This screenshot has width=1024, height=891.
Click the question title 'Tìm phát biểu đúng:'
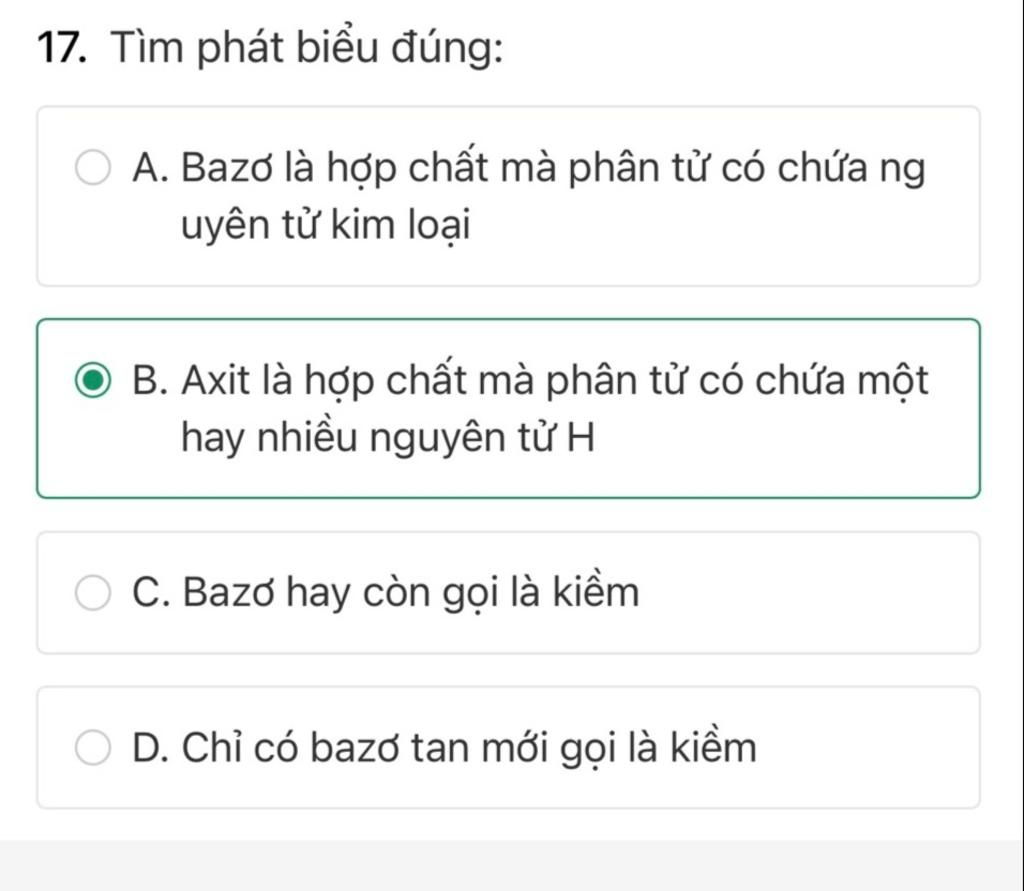(x=306, y=49)
